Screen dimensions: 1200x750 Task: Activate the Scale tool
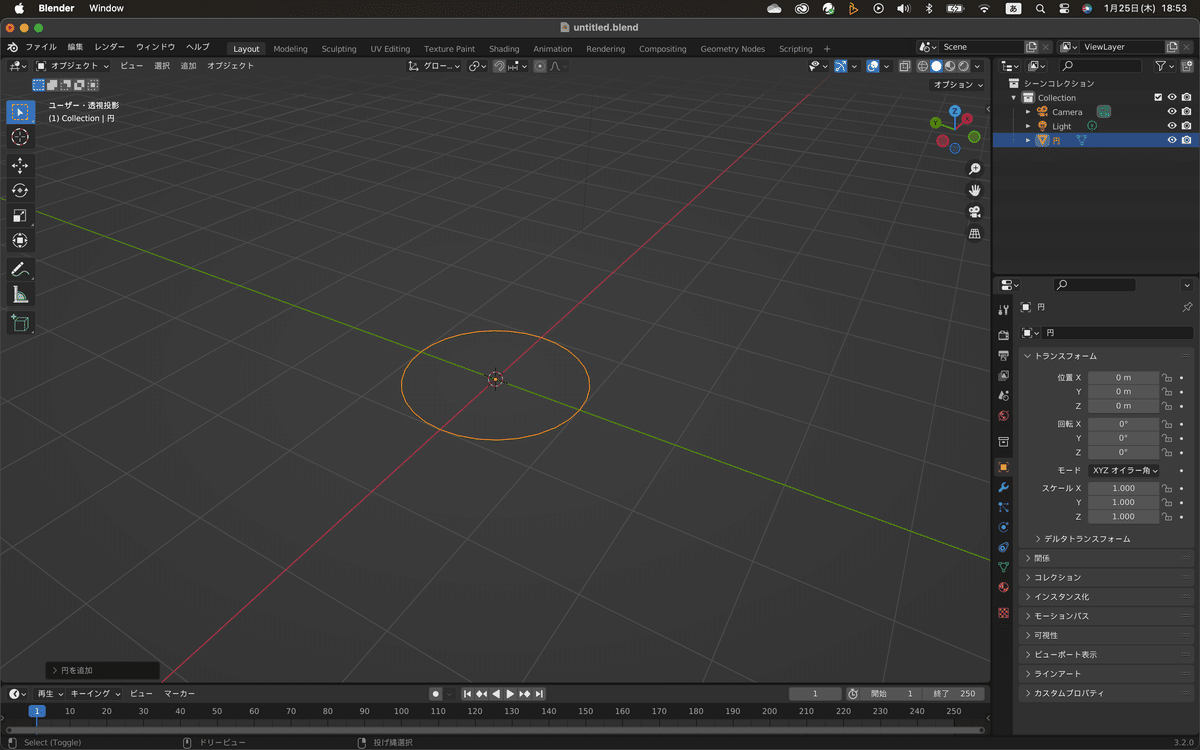(20, 215)
